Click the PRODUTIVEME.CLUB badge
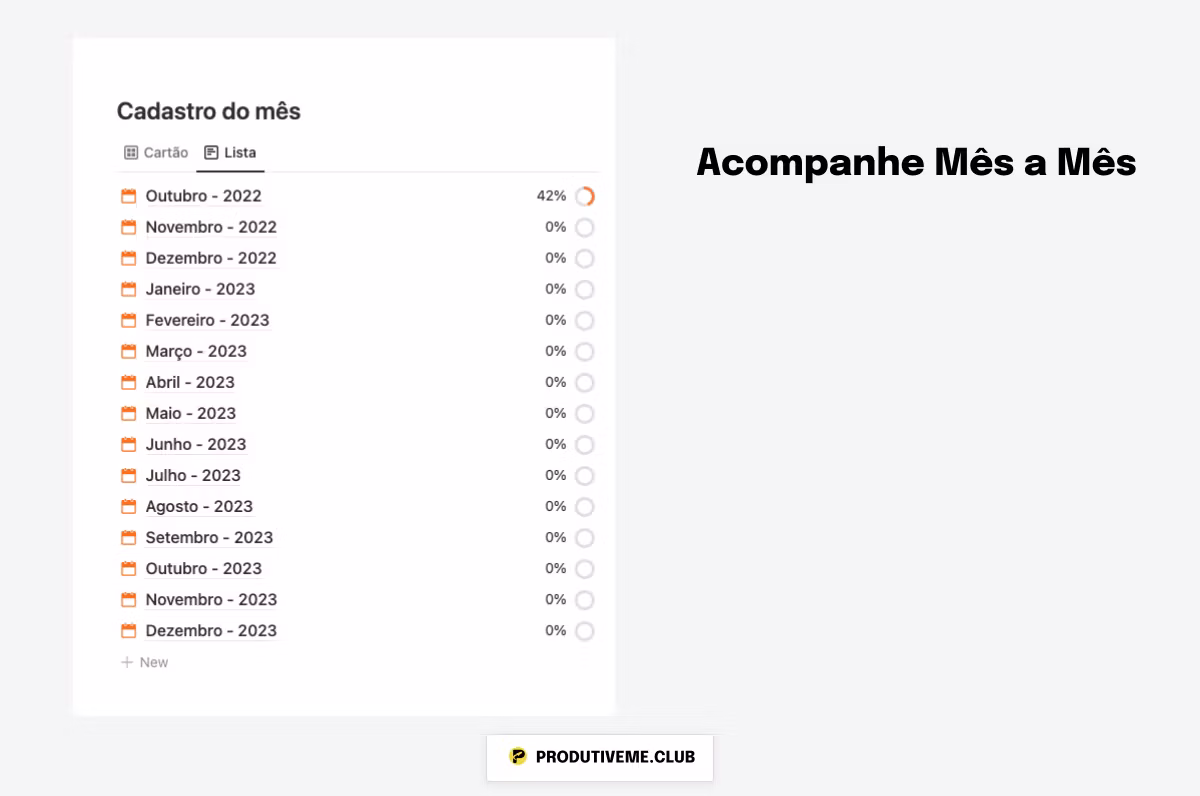1200x796 pixels. pos(600,757)
